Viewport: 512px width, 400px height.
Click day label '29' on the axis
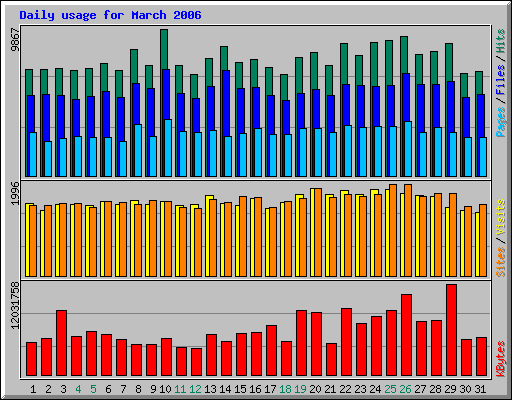coord(450,389)
